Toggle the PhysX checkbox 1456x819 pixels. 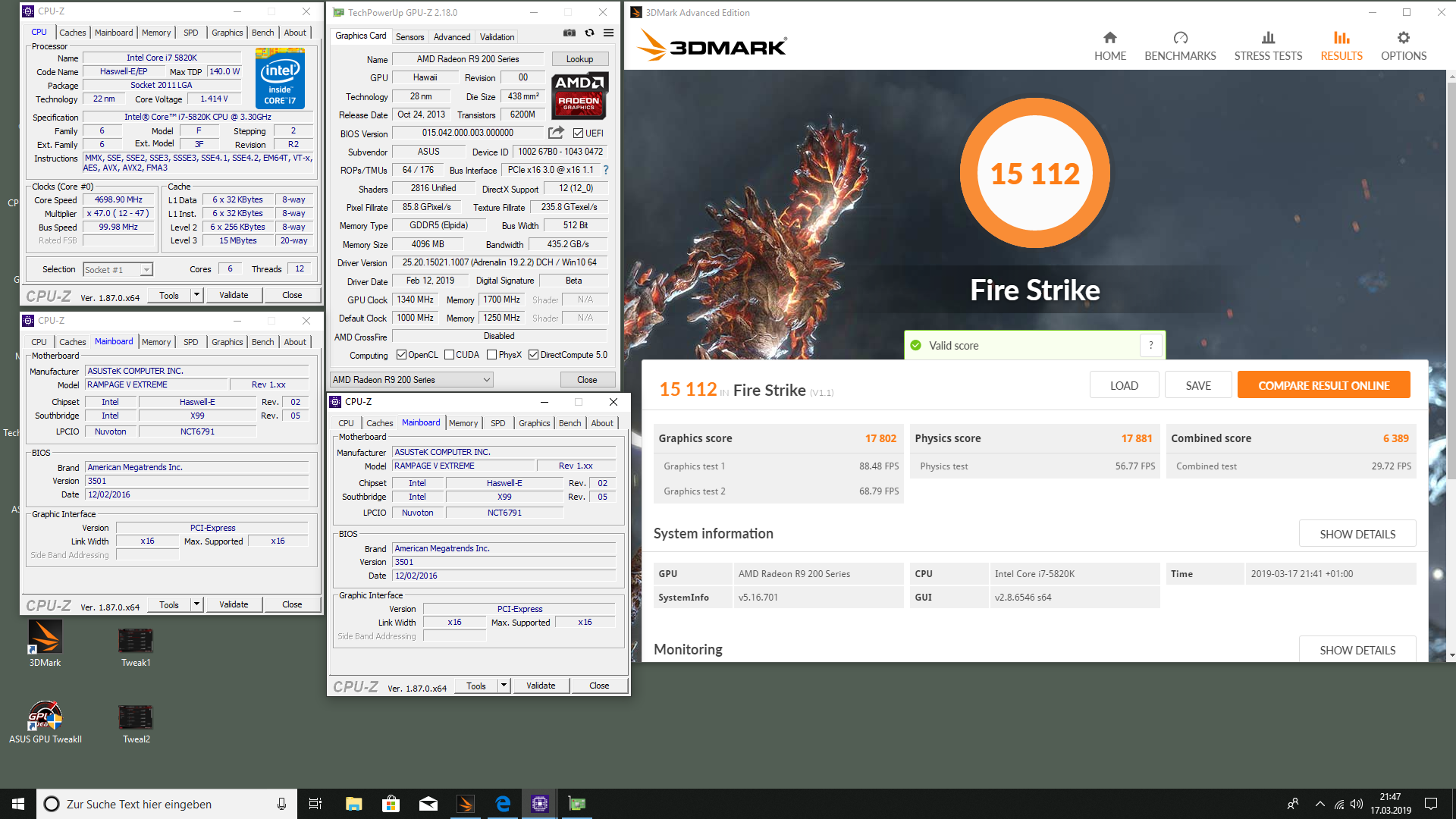click(492, 355)
